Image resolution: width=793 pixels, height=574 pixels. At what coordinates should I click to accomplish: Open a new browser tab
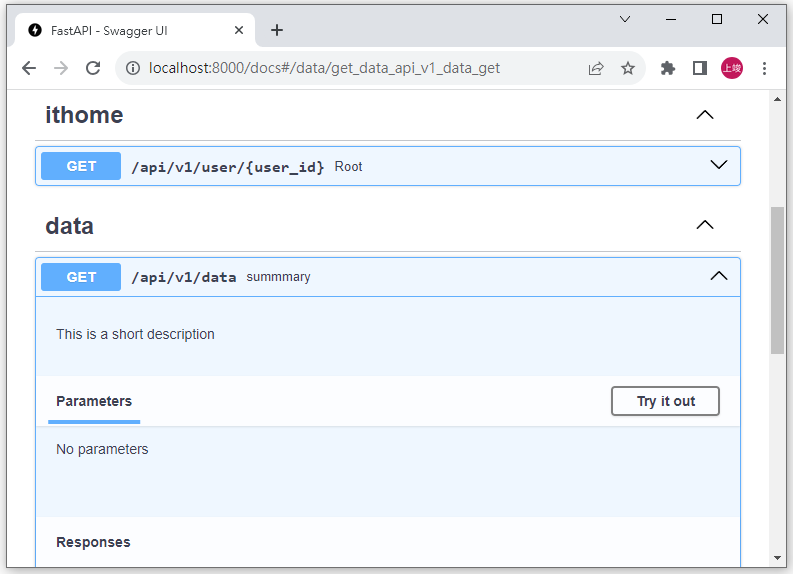(x=277, y=30)
